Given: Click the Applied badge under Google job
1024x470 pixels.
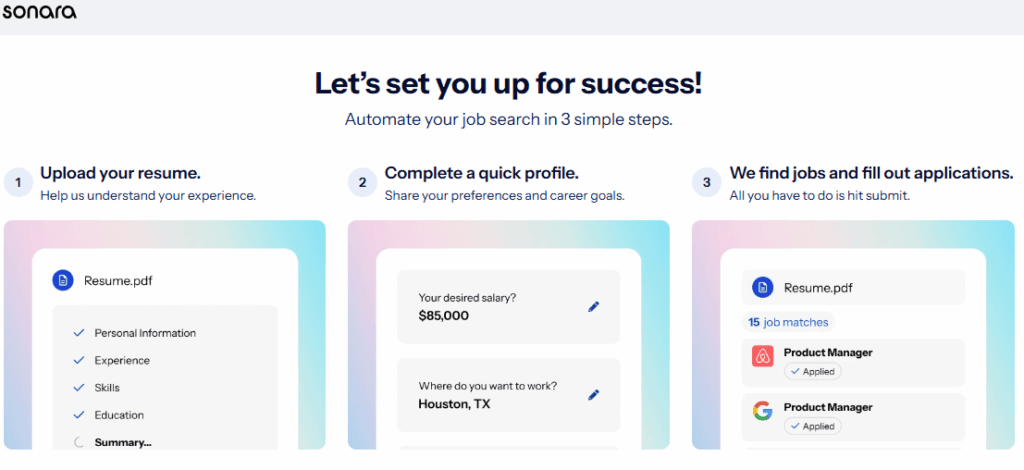Looking at the screenshot, I should [x=812, y=426].
